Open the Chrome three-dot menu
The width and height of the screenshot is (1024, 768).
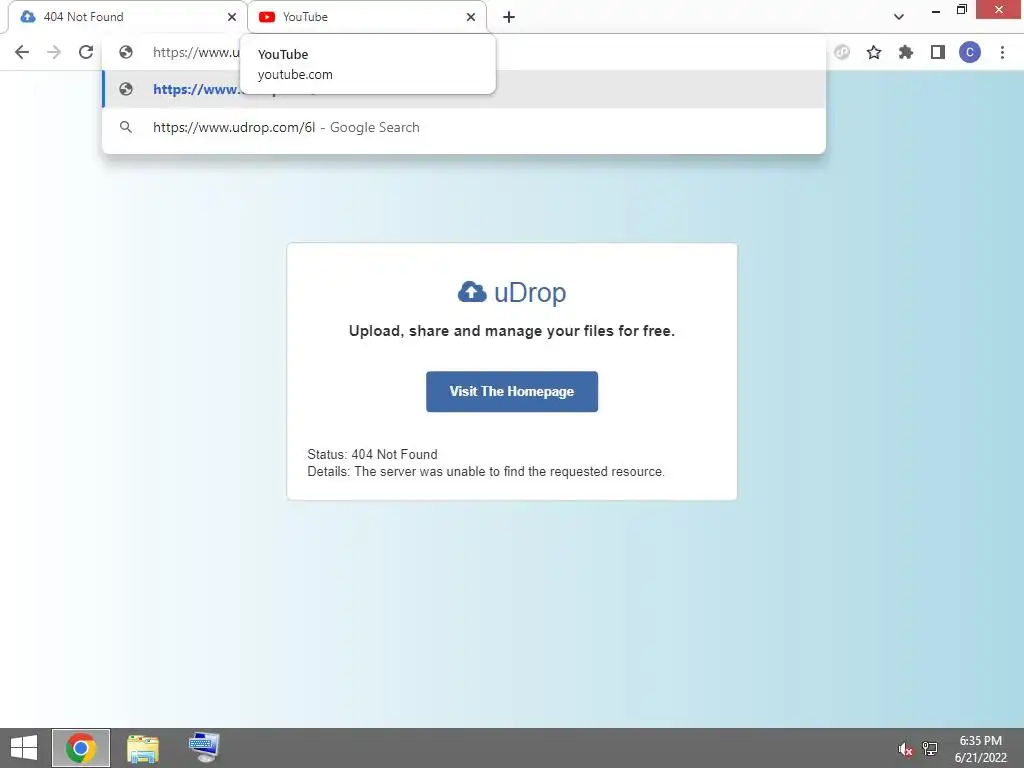(1002, 52)
